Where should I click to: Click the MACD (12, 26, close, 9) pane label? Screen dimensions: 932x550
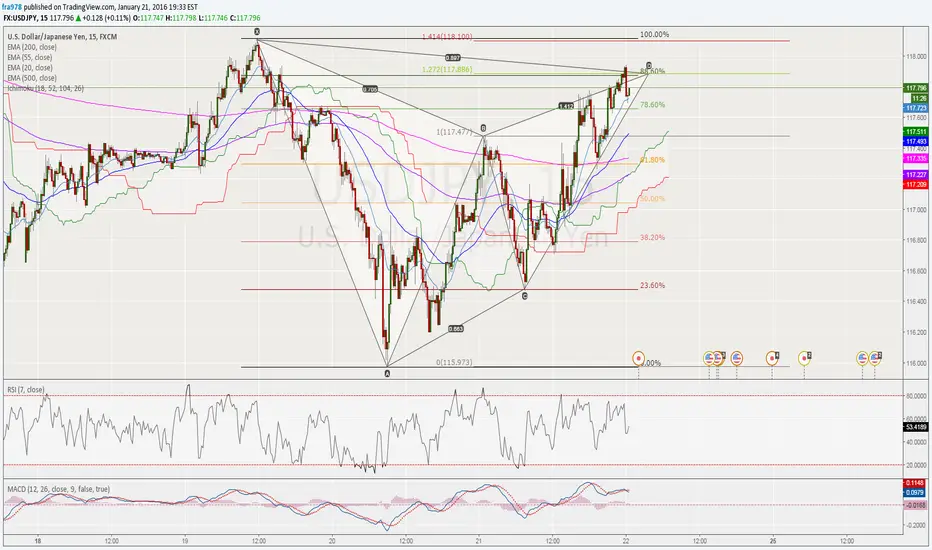(58, 489)
